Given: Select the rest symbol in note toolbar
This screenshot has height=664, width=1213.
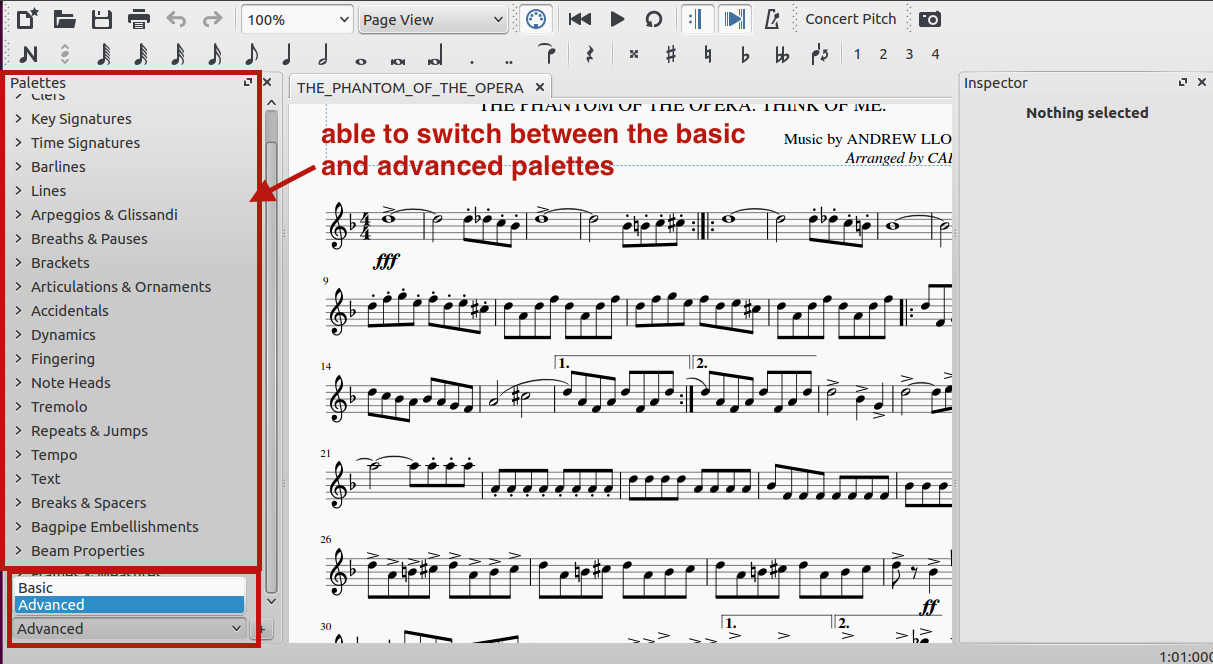Looking at the screenshot, I should (589, 54).
